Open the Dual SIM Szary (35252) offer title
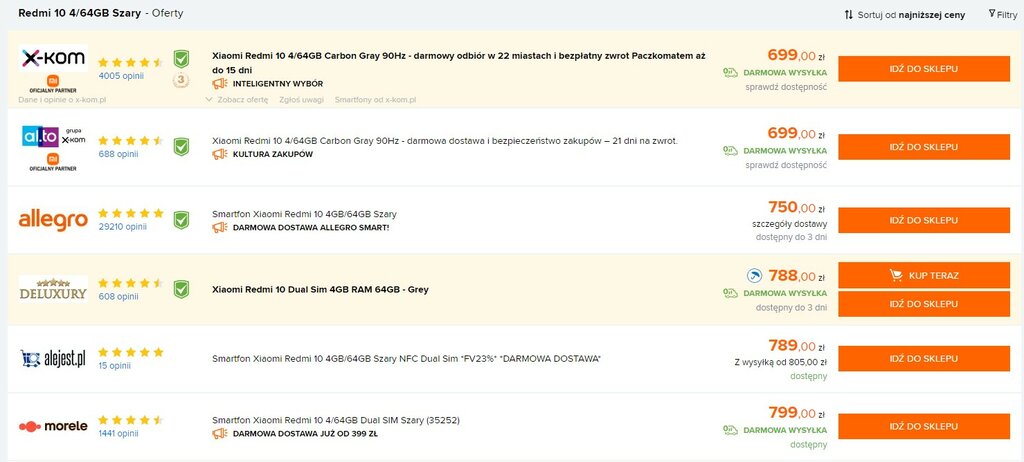This screenshot has height=462, width=1024. point(336,420)
